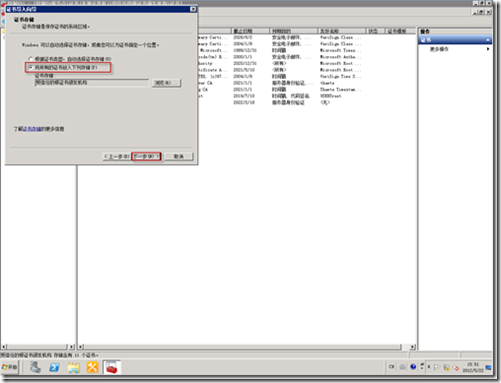Open Windows Explorer folder icon on taskbar
501x383 pixels.
click(73, 367)
